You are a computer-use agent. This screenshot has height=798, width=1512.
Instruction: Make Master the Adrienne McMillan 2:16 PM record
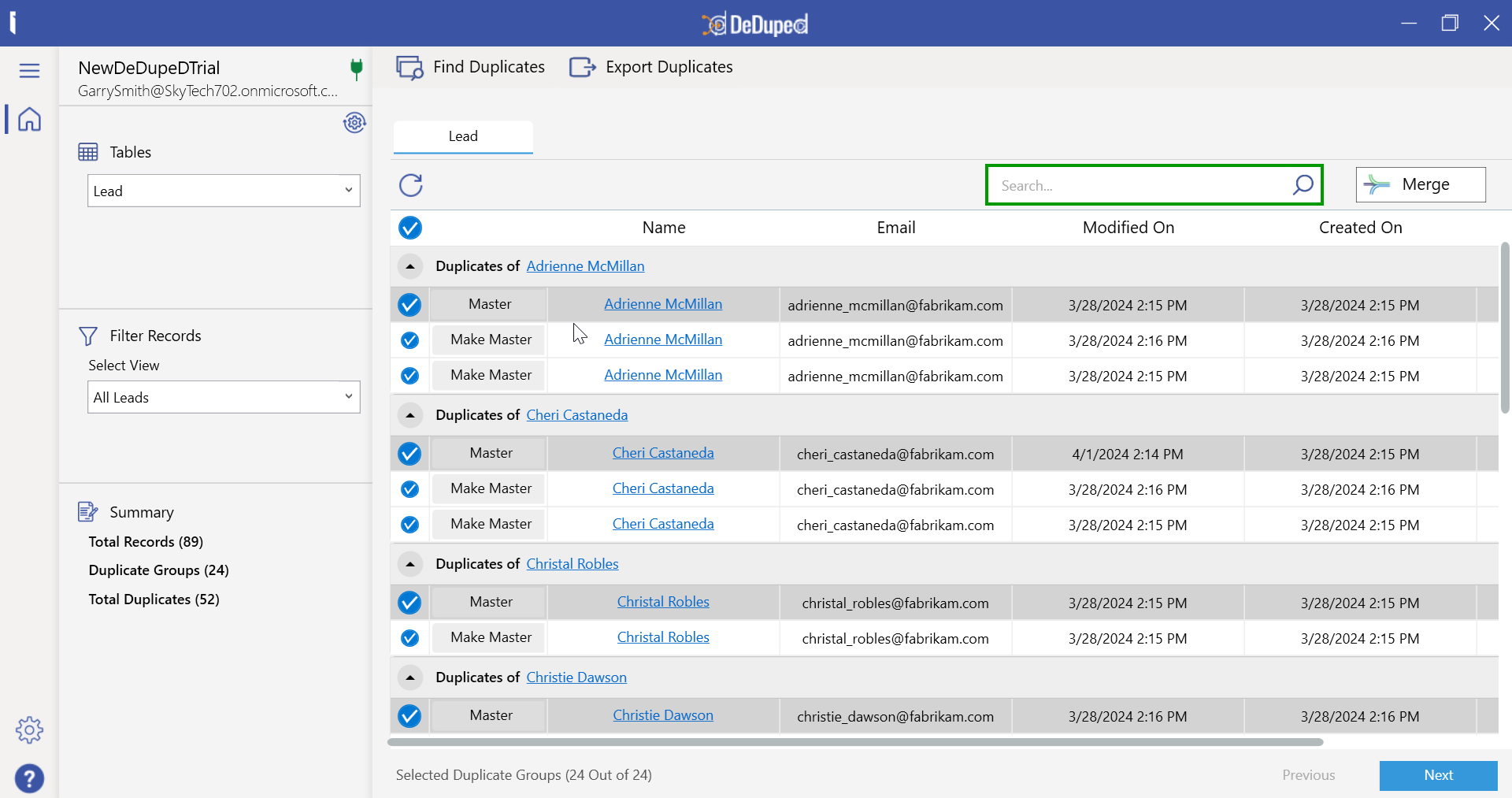point(490,340)
